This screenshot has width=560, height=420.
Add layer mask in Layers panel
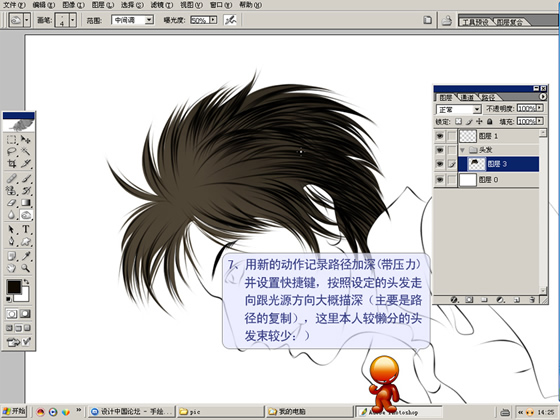coord(469,300)
